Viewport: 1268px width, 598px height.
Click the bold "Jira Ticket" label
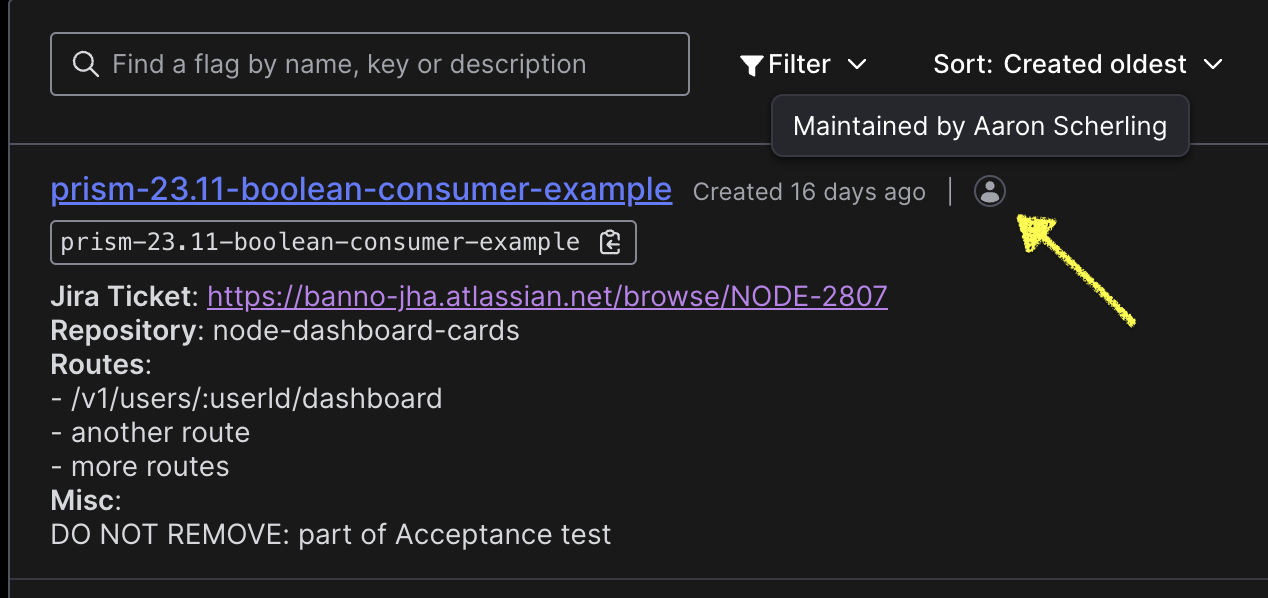[123, 297]
